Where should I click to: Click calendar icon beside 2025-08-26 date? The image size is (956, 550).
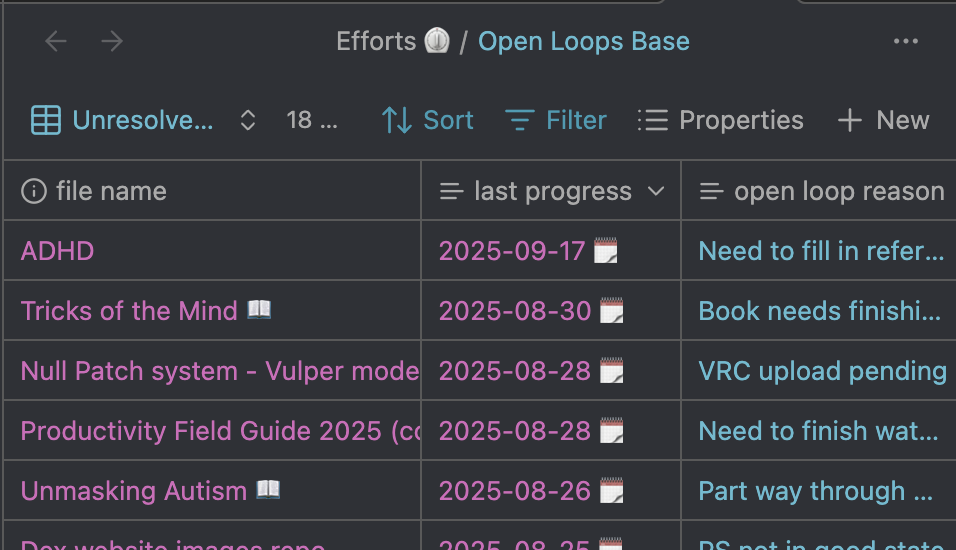point(611,491)
